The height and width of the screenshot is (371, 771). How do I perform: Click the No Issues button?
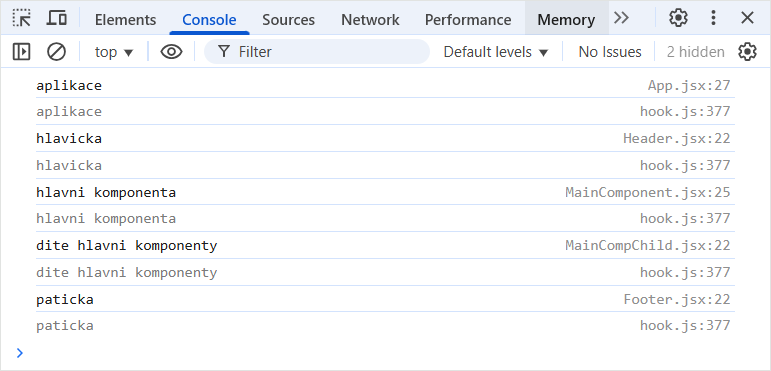[x=610, y=52]
